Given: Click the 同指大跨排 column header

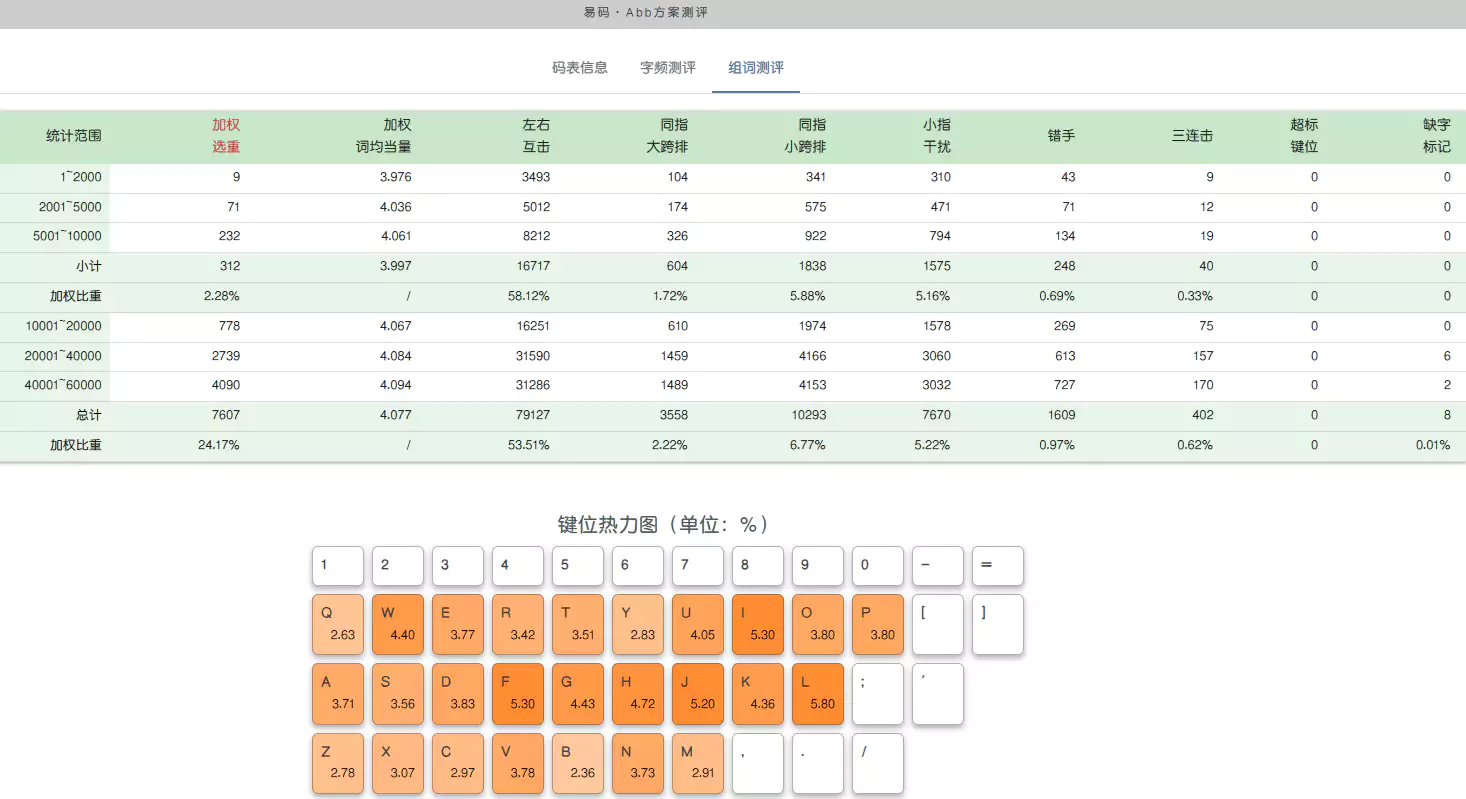Looking at the screenshot, I should 667,136.
